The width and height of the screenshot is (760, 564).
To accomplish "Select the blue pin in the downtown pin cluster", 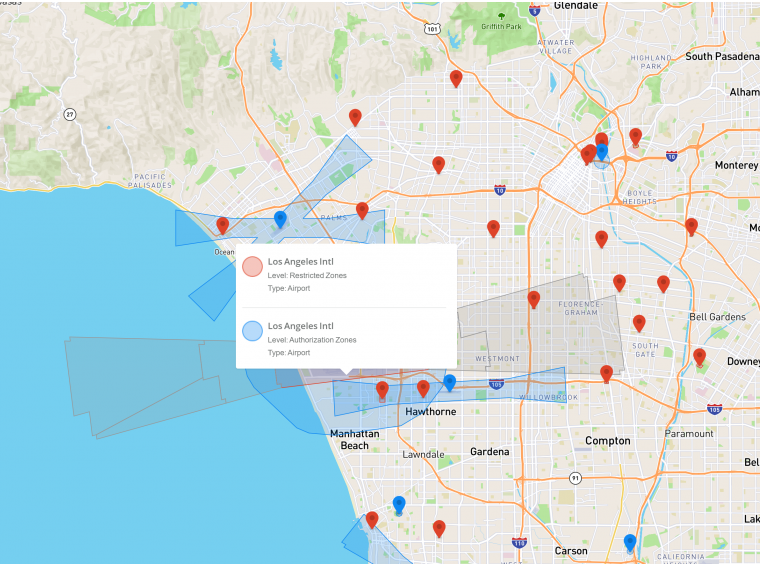I will coord(602,152).
